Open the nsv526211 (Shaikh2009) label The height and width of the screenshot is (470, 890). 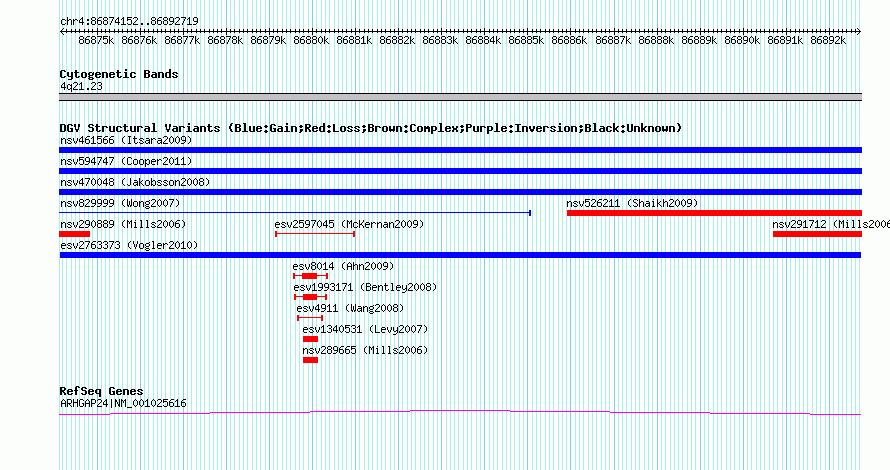632,203
